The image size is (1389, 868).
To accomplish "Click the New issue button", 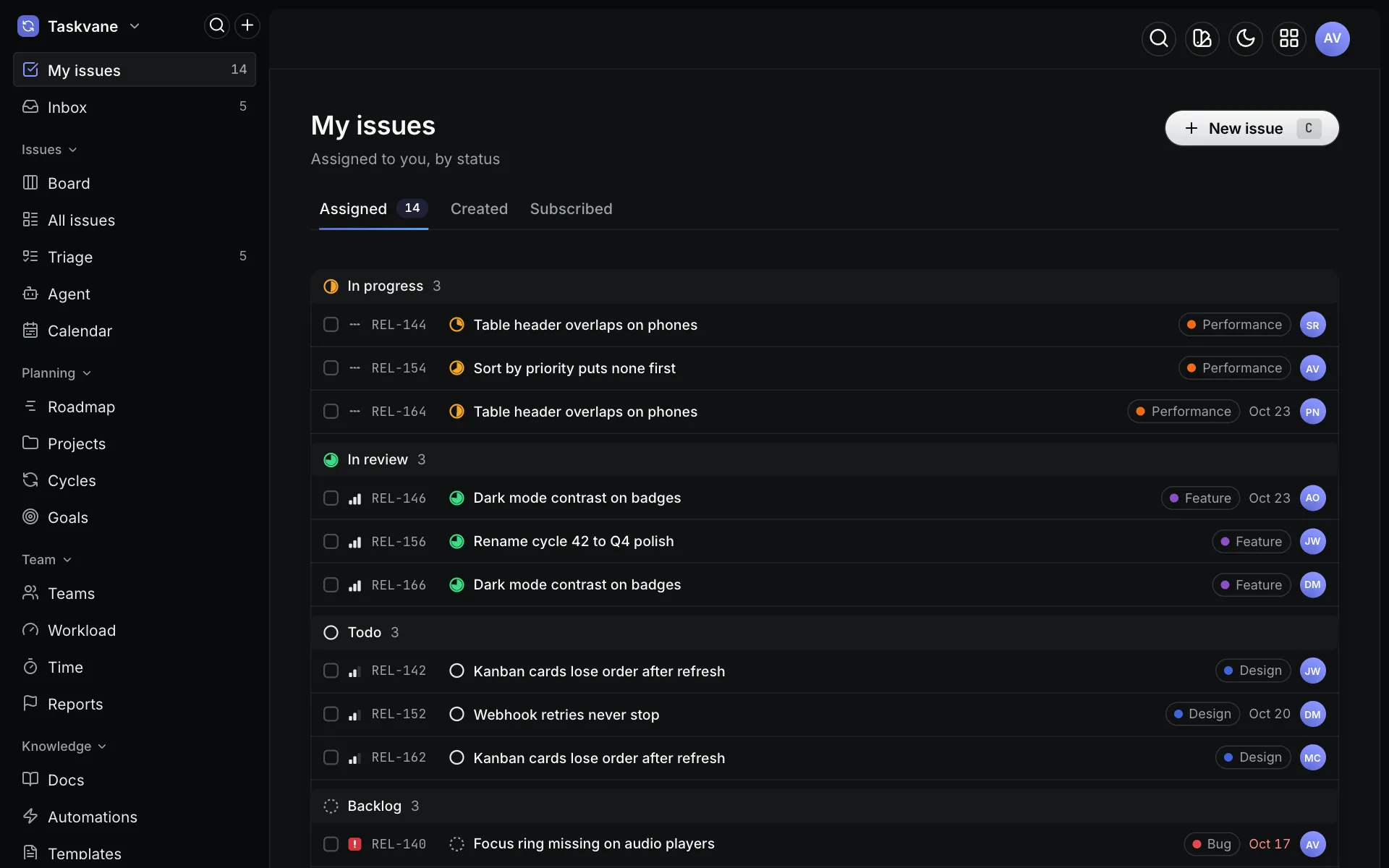I will coord(1252,128).
